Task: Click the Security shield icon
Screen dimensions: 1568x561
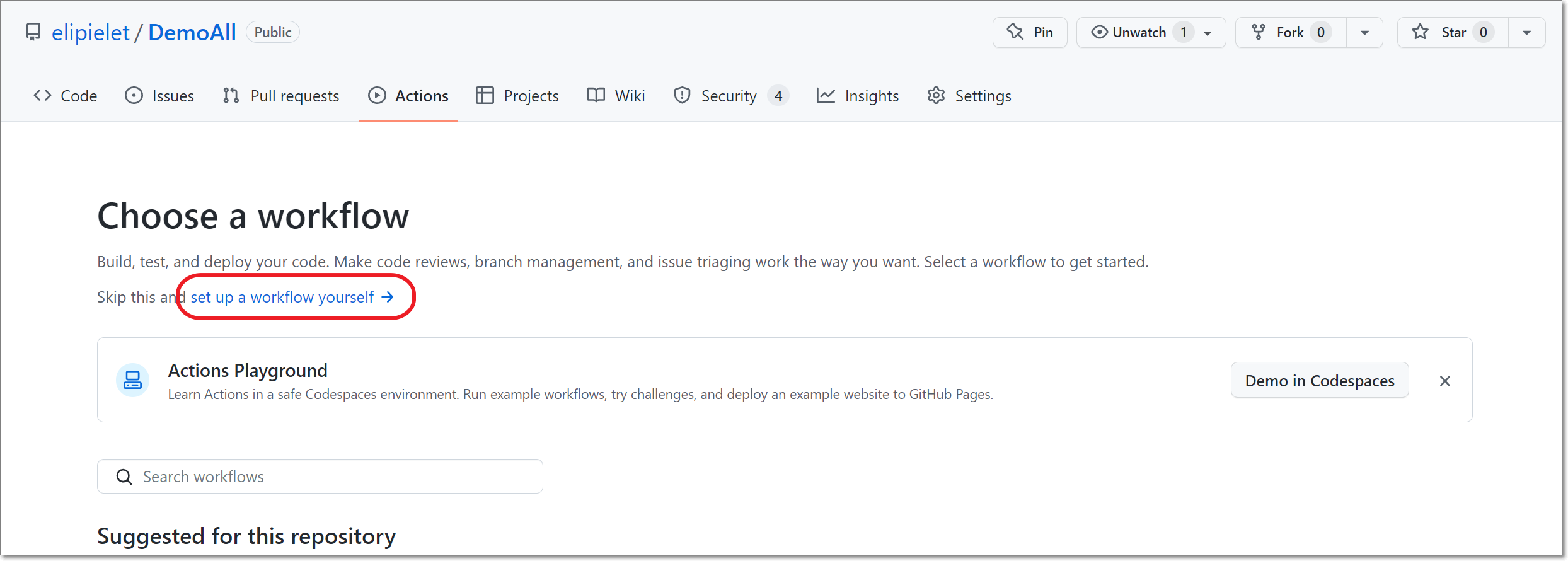Action: (x=682, y=95)
